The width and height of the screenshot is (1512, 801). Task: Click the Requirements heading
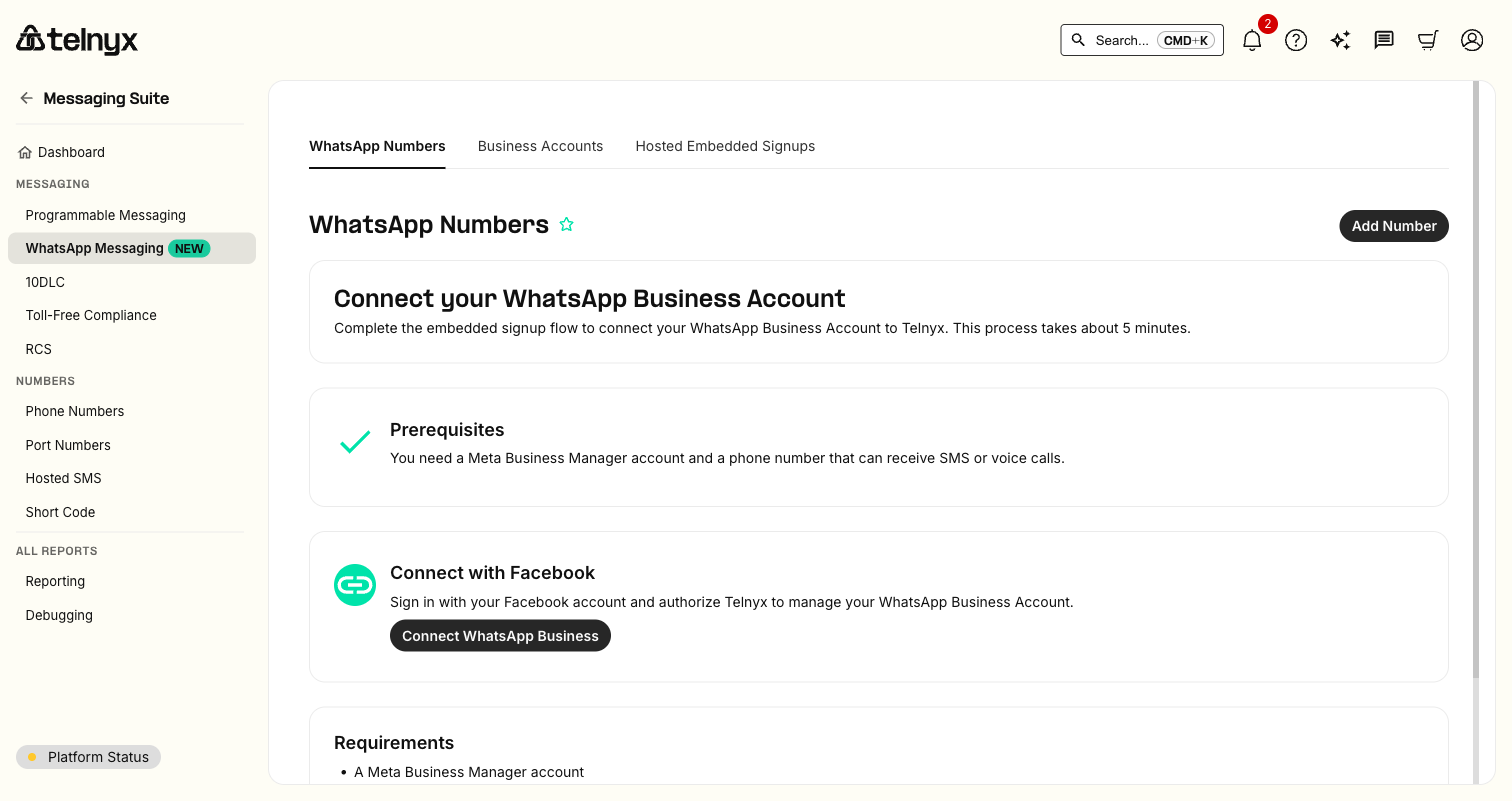coord(394,743)
